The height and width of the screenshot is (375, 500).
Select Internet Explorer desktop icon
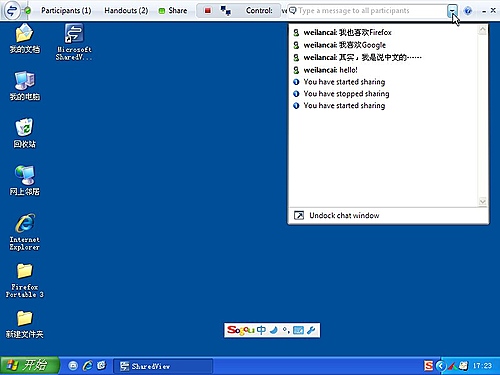click(x=24, y=232)
